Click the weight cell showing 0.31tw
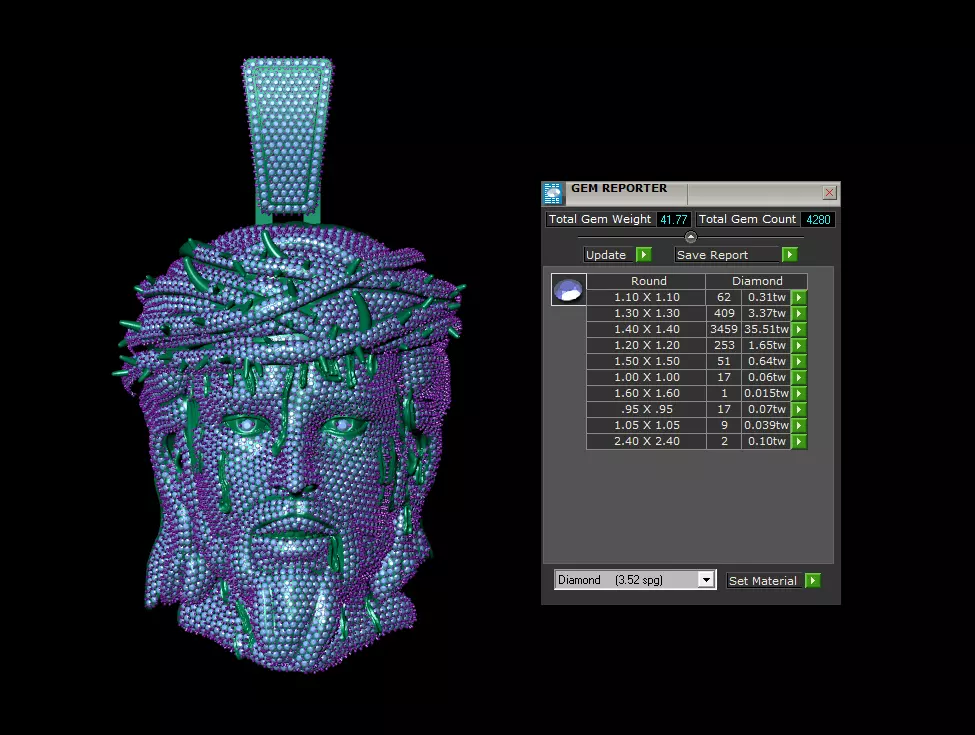 (x=766, y=297)
